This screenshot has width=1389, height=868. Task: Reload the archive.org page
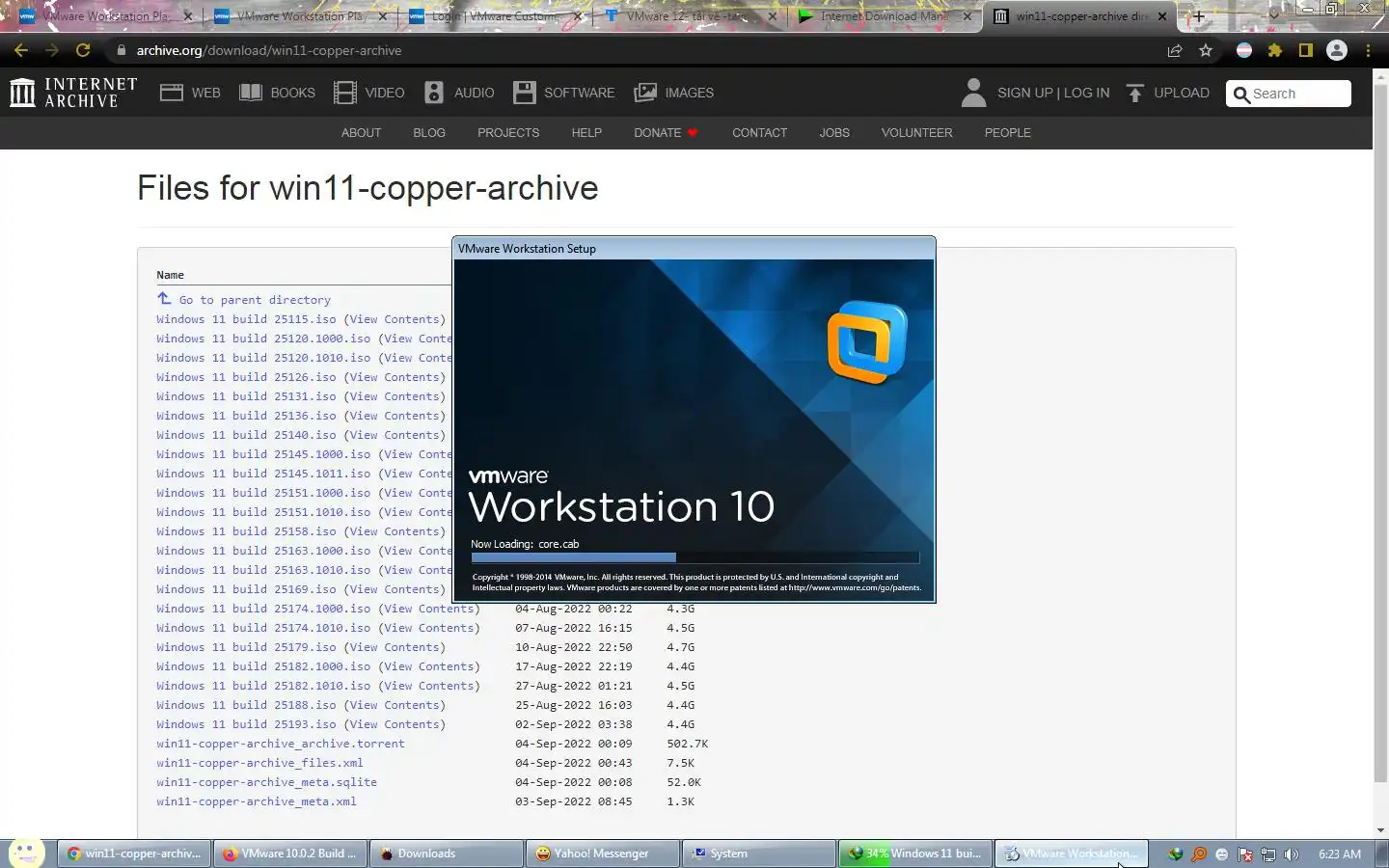pyautogui.click(x=83, y=50)
